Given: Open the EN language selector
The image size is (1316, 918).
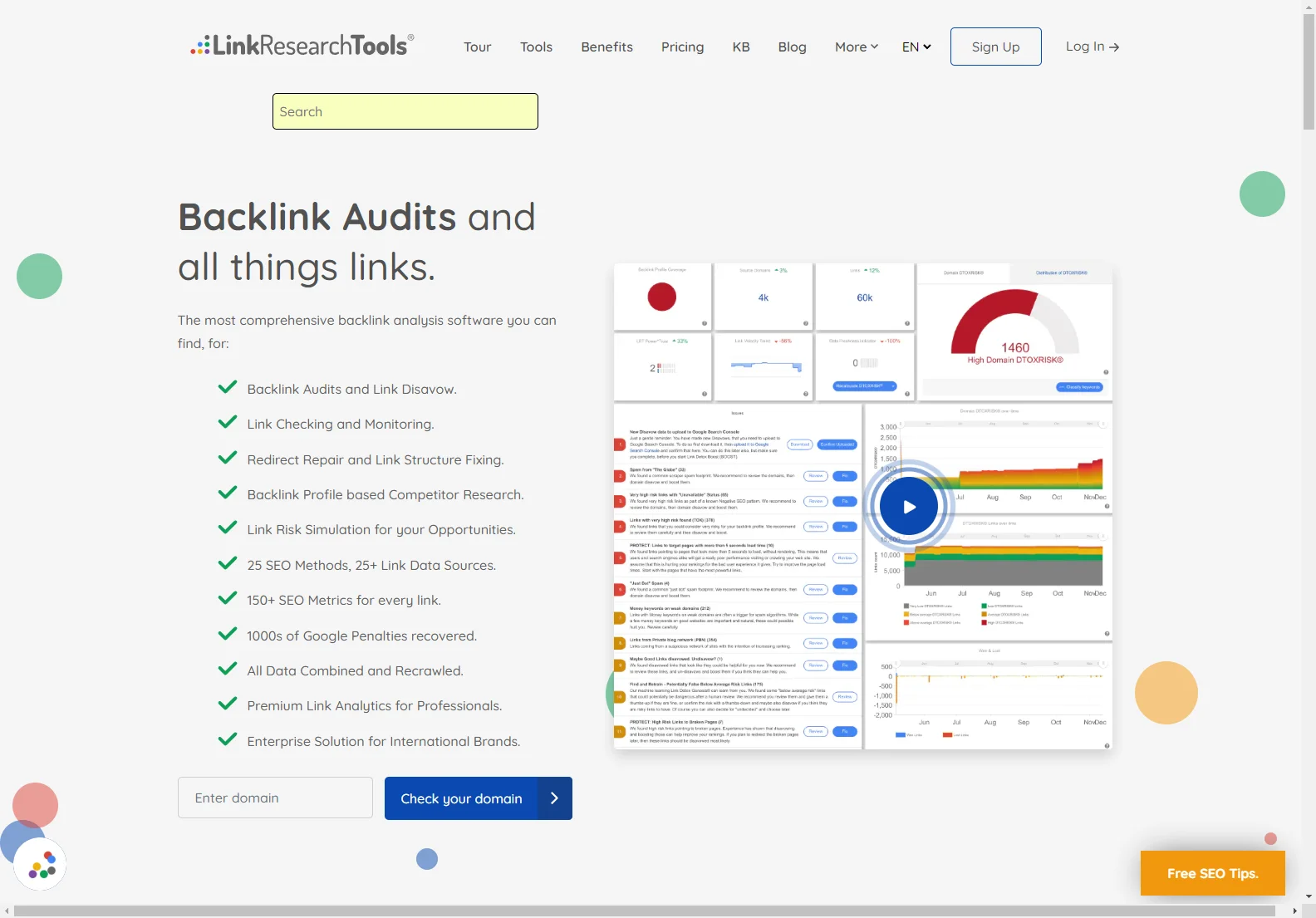Looking at the screenshot, I should coord(916,47).
